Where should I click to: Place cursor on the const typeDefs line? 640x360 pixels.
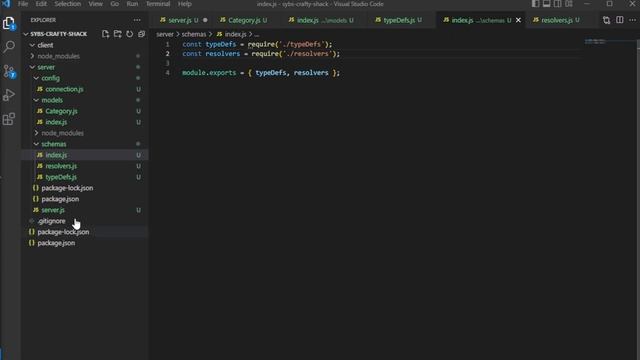click(x=257, y=44)
